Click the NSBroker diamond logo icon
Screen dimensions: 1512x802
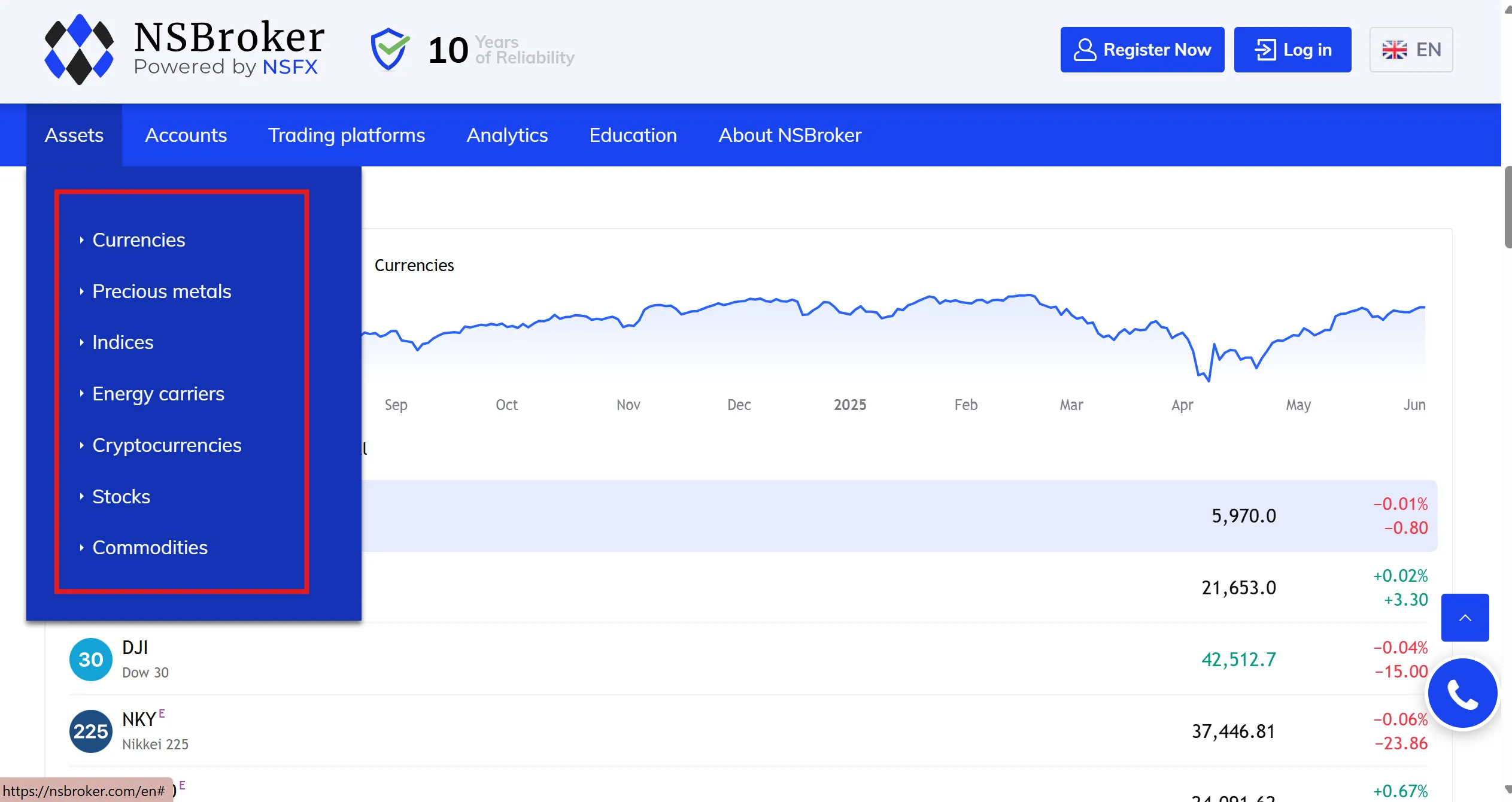tap(79, 50)
